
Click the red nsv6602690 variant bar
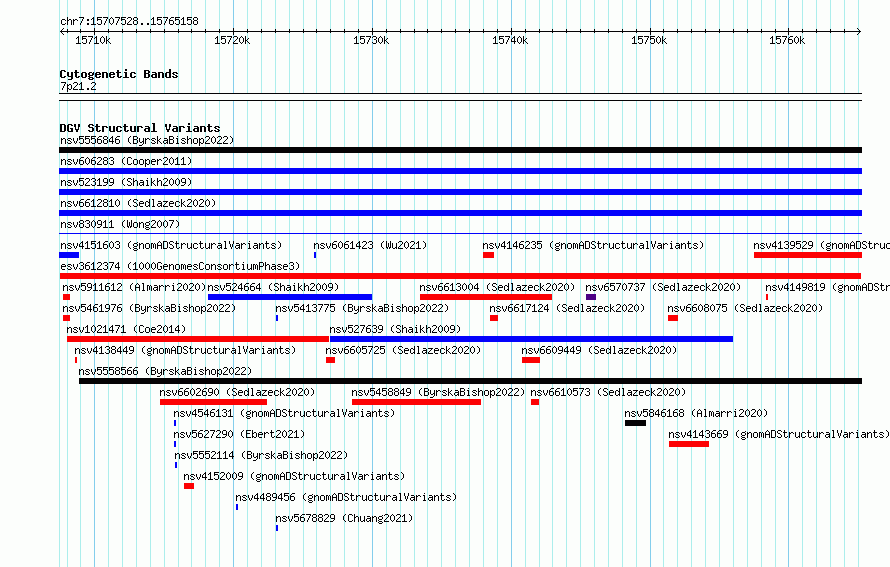pos(213,402)
